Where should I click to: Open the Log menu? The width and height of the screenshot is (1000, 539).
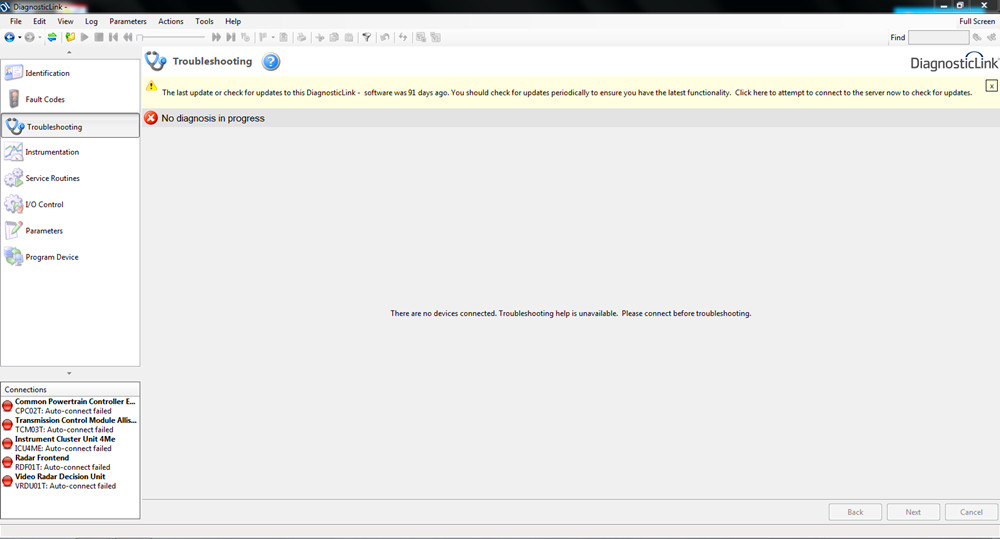(91, 21)
